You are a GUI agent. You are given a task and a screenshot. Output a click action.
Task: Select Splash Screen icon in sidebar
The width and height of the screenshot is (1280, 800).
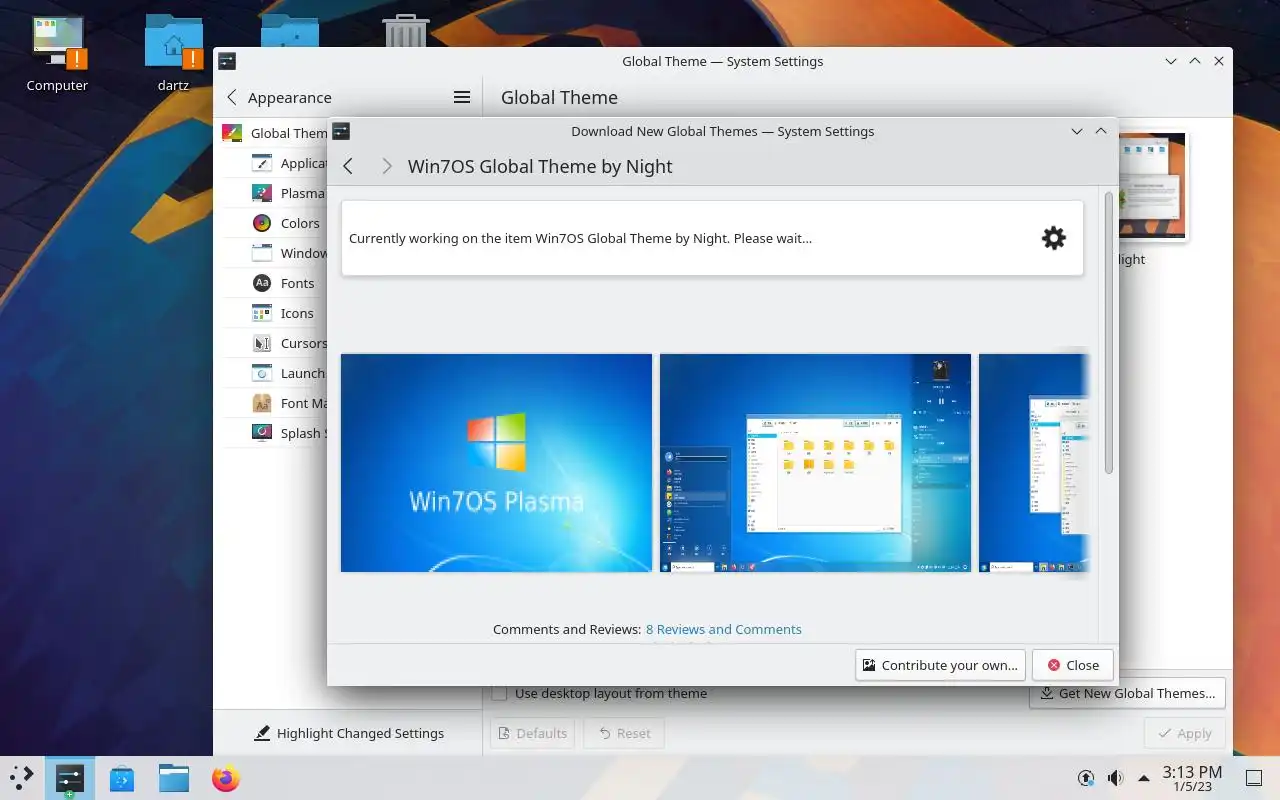pyautogui.click(x=262, y=433)
